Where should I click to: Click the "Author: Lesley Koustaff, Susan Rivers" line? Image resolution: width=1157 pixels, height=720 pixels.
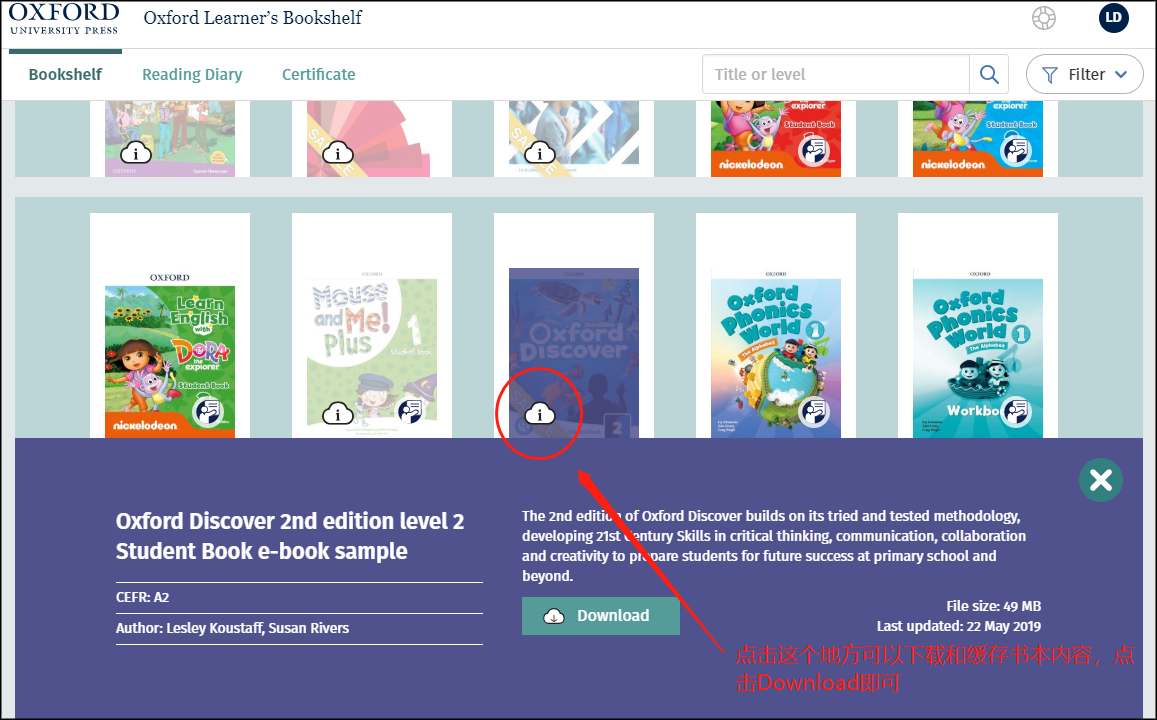pos(232,629)
